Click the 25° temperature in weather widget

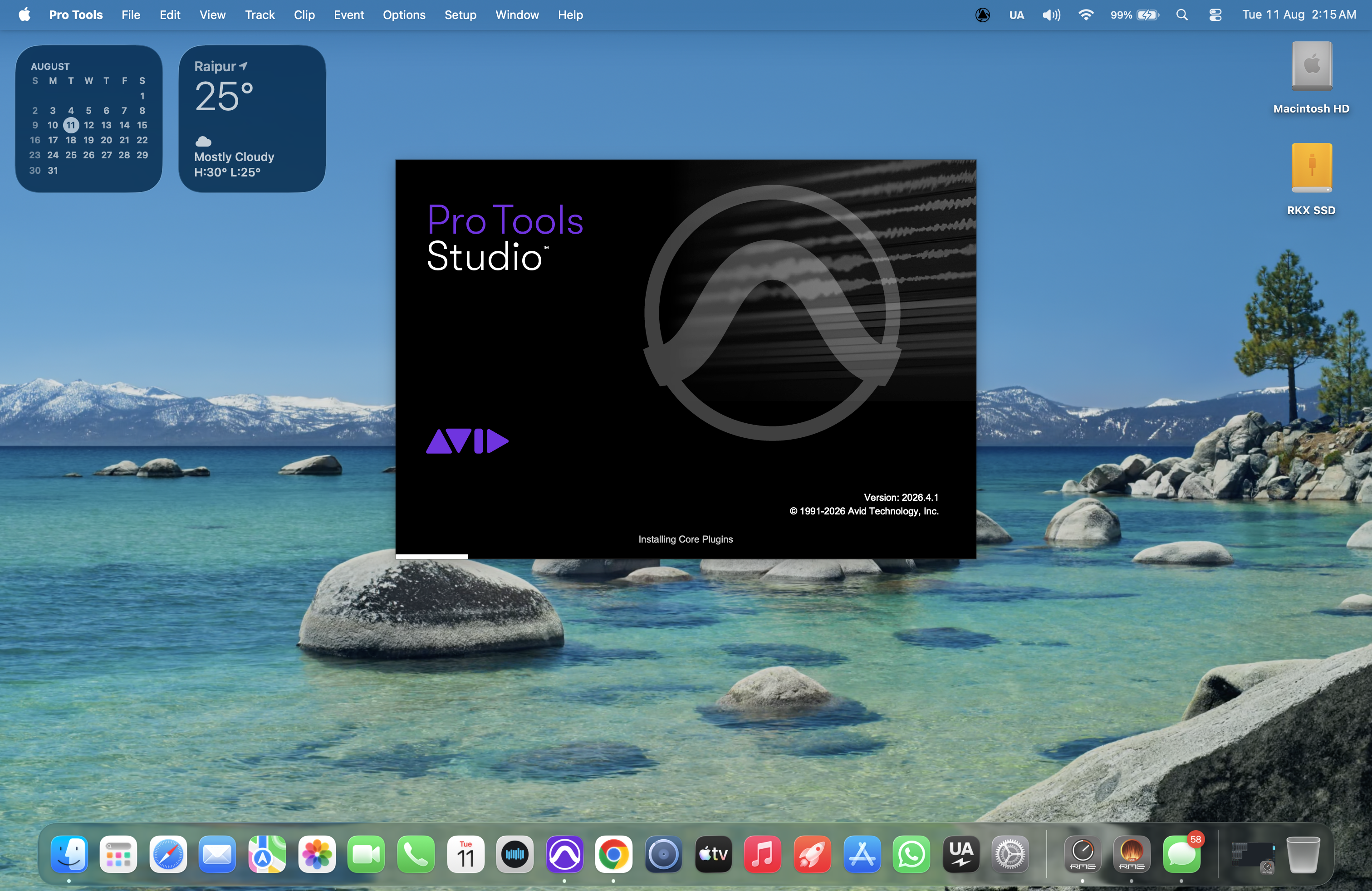pos(224,96)
